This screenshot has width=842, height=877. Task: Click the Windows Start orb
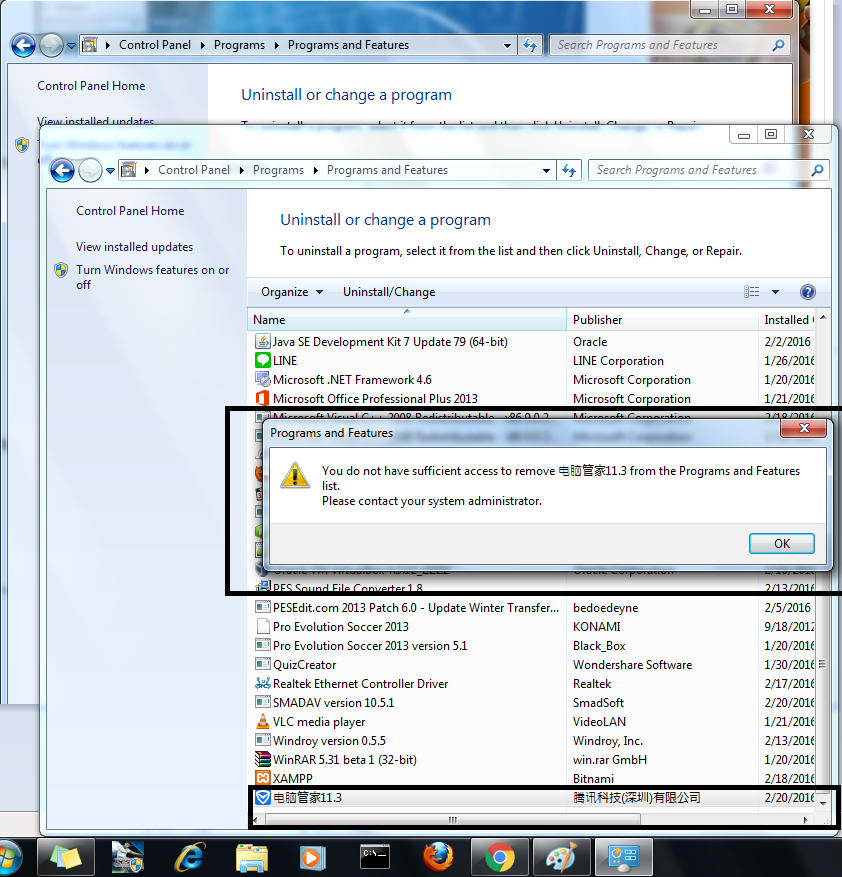click(8, 857)
